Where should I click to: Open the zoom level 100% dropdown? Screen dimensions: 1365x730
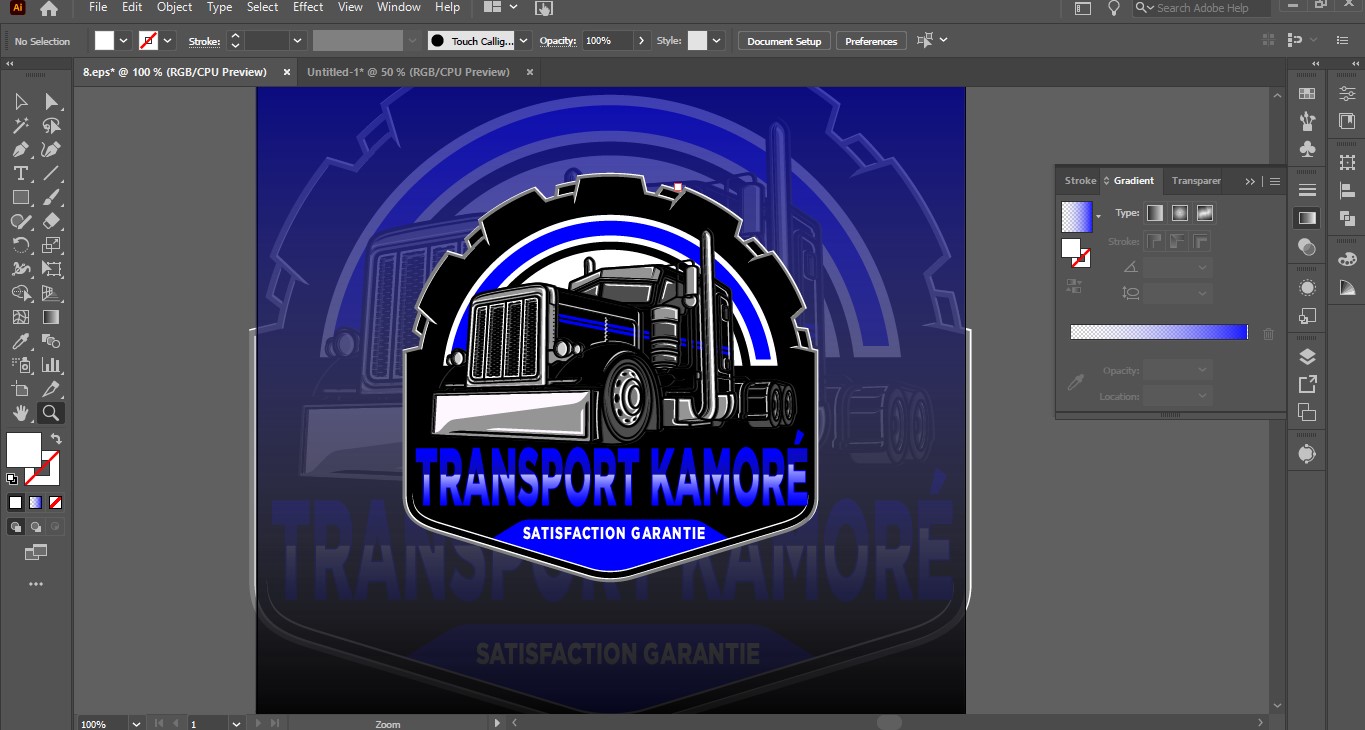click(136, 723)
